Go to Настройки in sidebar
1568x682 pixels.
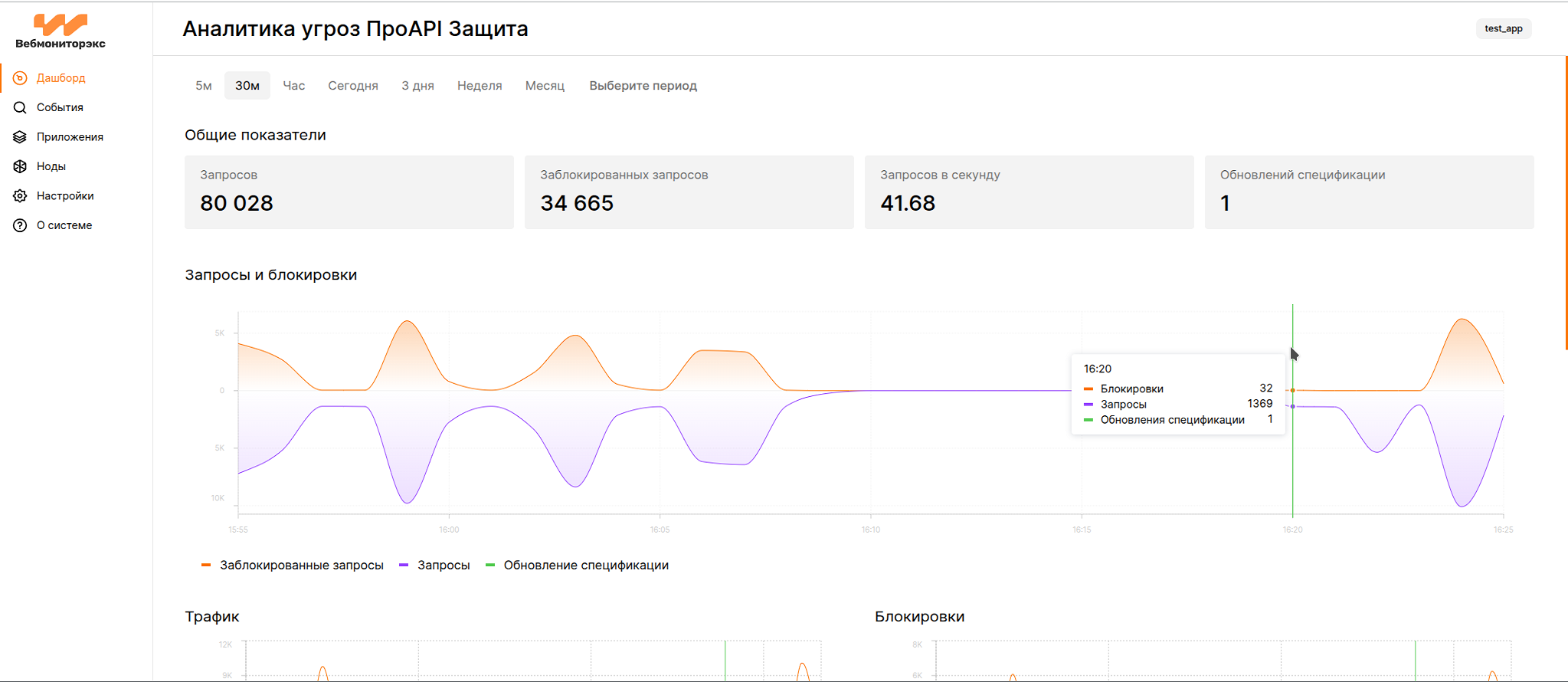65,196
